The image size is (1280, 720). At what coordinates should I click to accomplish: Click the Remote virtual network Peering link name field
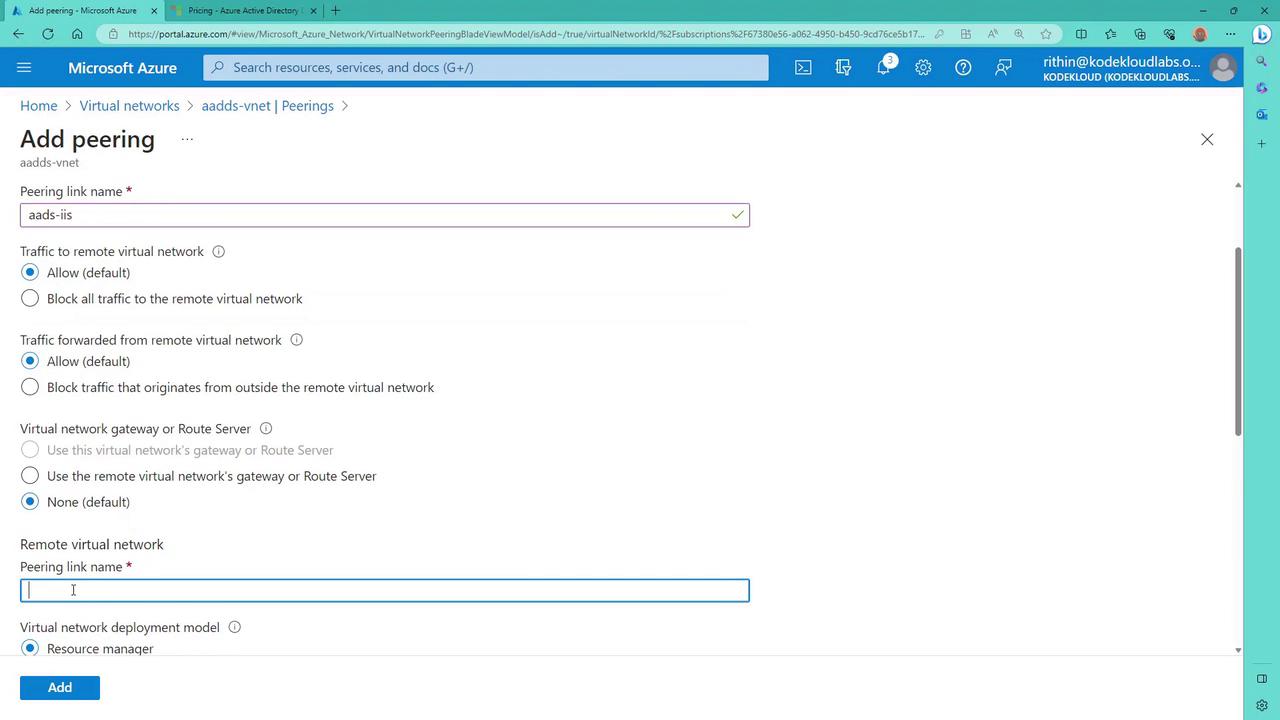pyautogui.click(x=385, y=591)
